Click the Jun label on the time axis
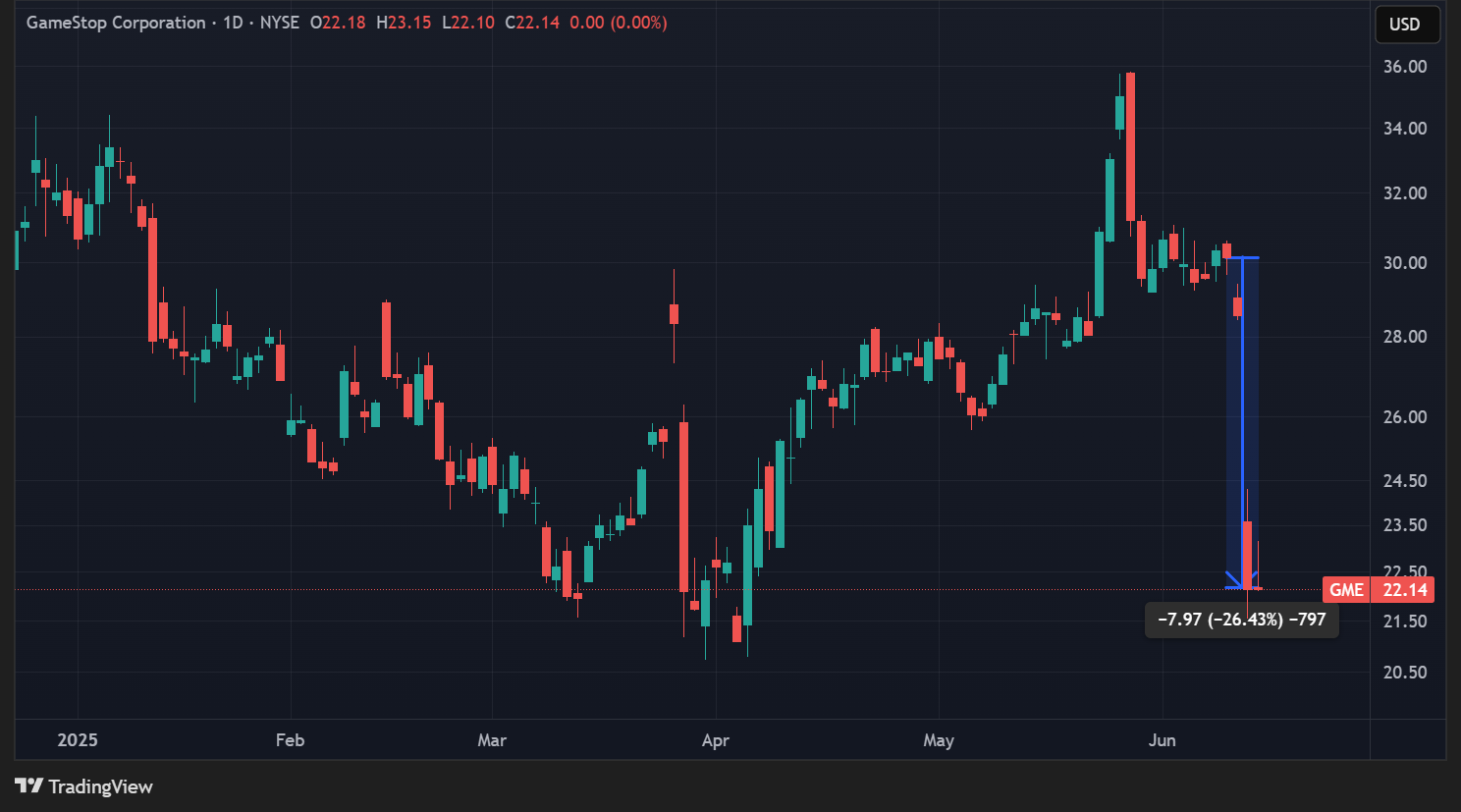Image resolution: width=1461 pixels, height=812 pixels. (x=1163, y=740)
